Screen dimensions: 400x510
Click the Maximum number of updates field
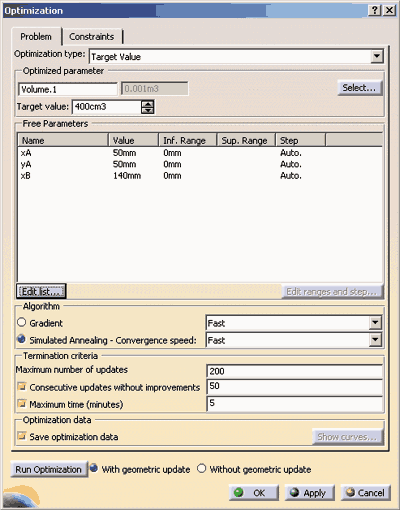click(x=295, y=371)
